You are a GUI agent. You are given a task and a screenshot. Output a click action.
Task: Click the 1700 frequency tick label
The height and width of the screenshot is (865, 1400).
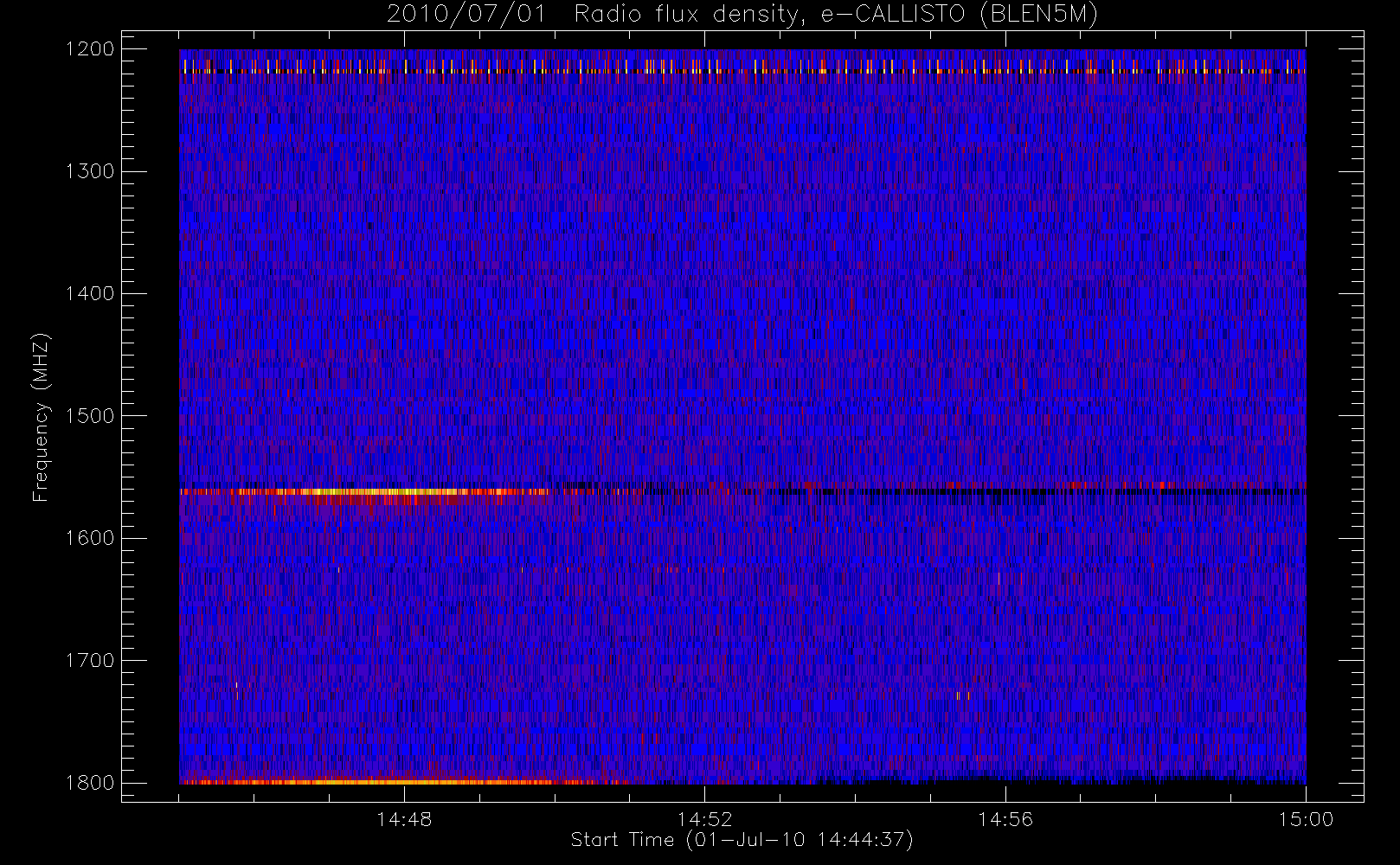pyautogui.click(x=90, y=660)
